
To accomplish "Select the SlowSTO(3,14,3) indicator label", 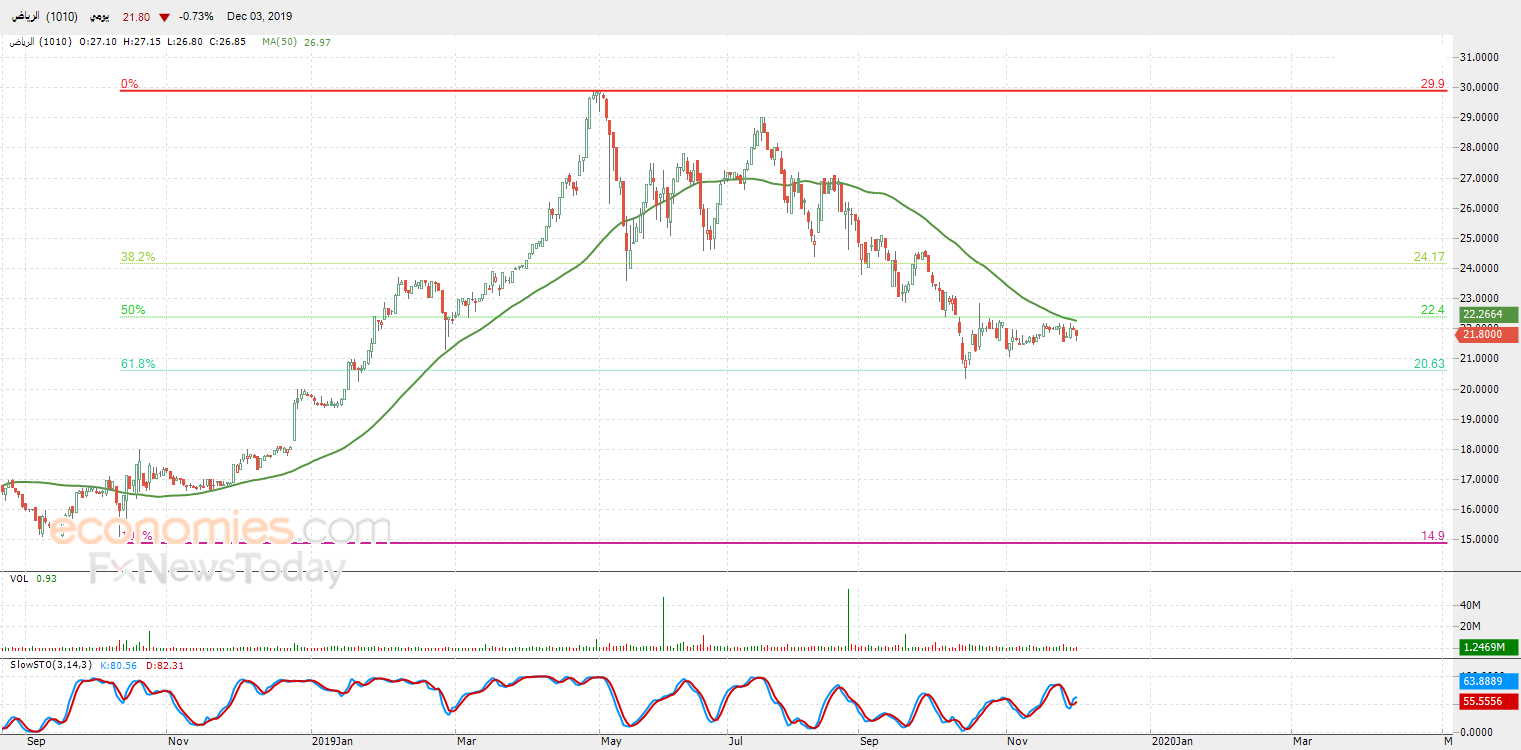I will pos(51,665).
